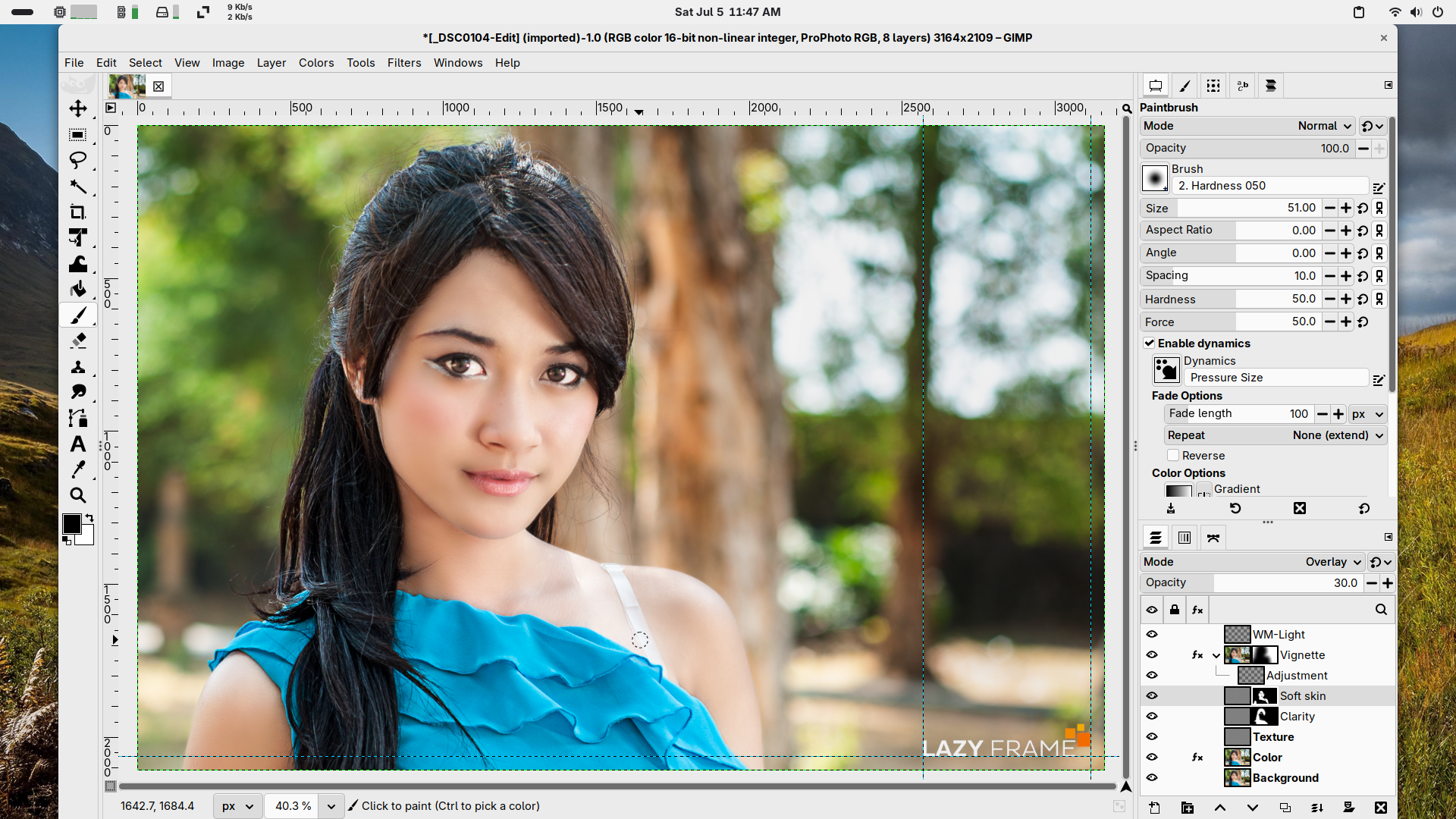Create a new layer group
Image resolution: width=1456 pixels, height=819 pixels.
tap(1188, 808)
